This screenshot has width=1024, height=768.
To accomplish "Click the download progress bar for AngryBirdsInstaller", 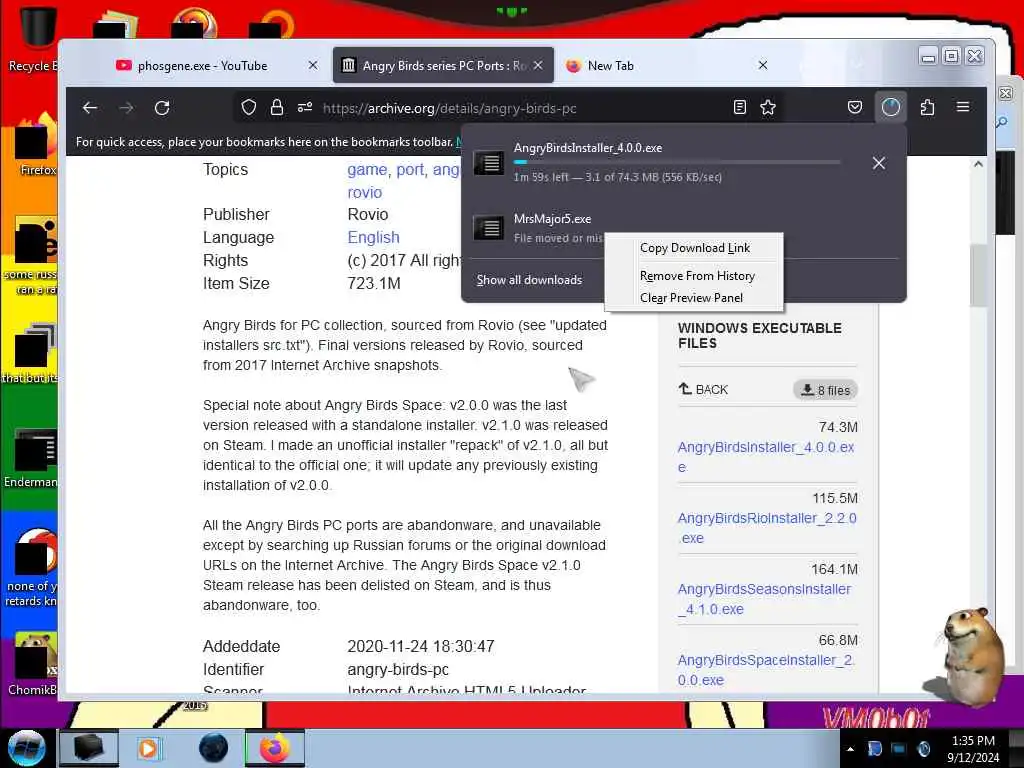I will click(677, 162).
